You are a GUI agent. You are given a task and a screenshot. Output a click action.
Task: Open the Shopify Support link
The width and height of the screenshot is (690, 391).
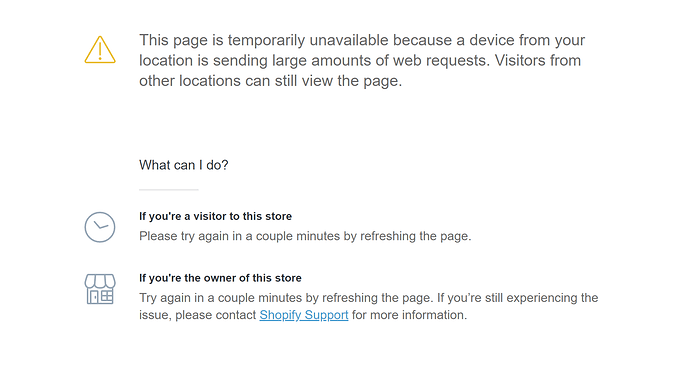(x=304, y=315)
